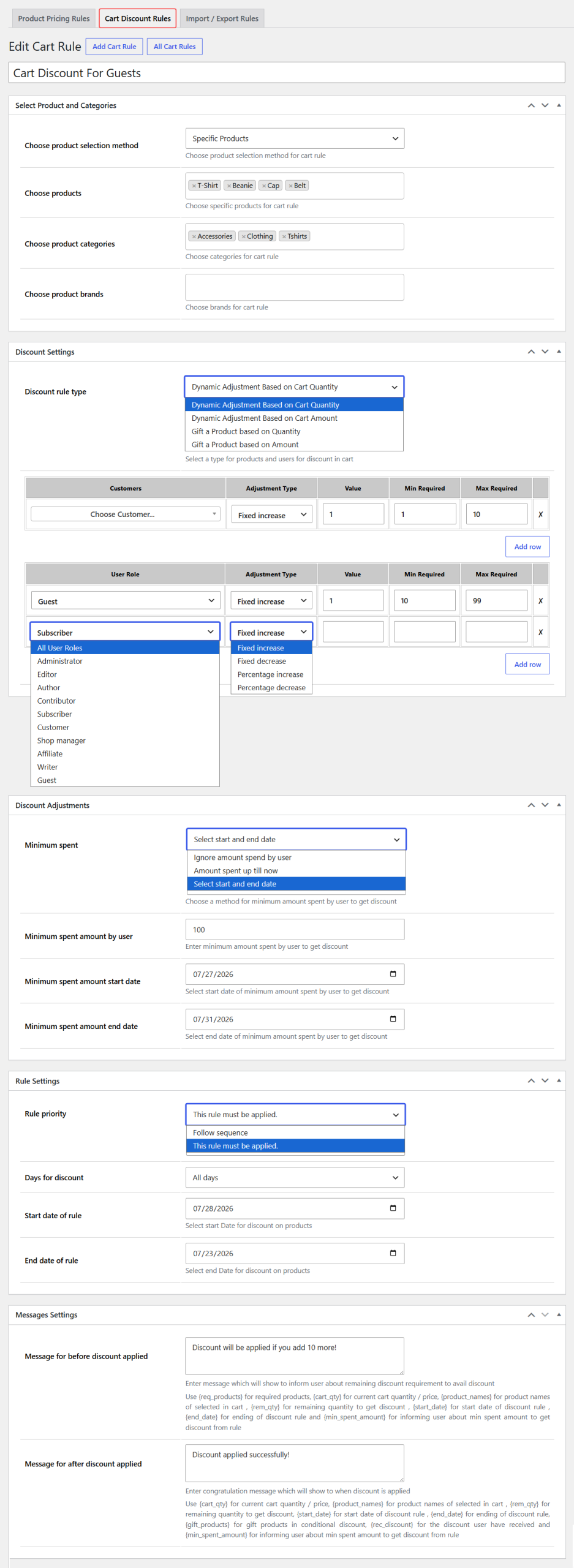This screenshot has height=1568, width=574.
Task: Open calendar for minimum spent end date
Action: 393,1019
